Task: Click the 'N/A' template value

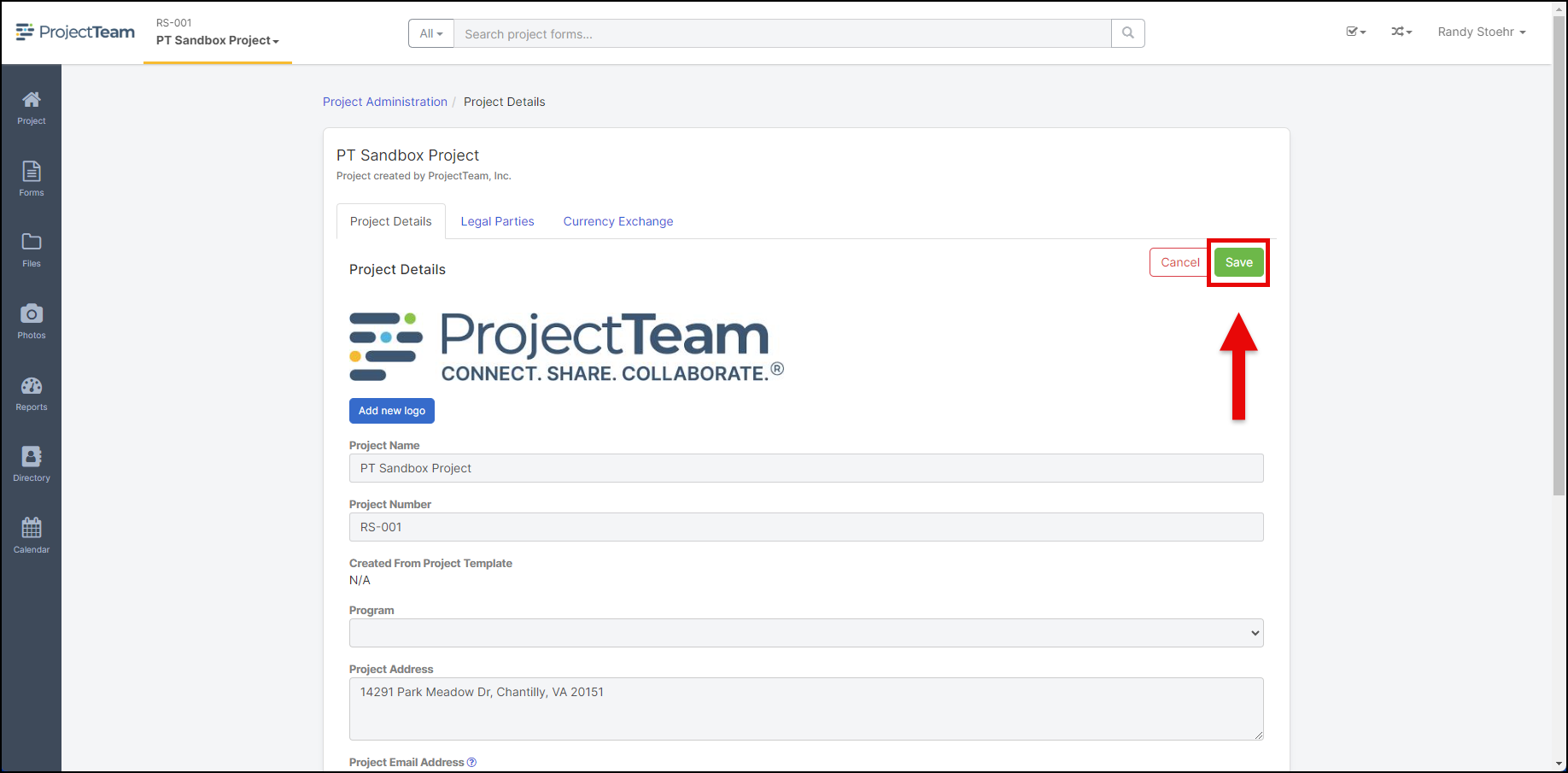Action: coord(360,580)
